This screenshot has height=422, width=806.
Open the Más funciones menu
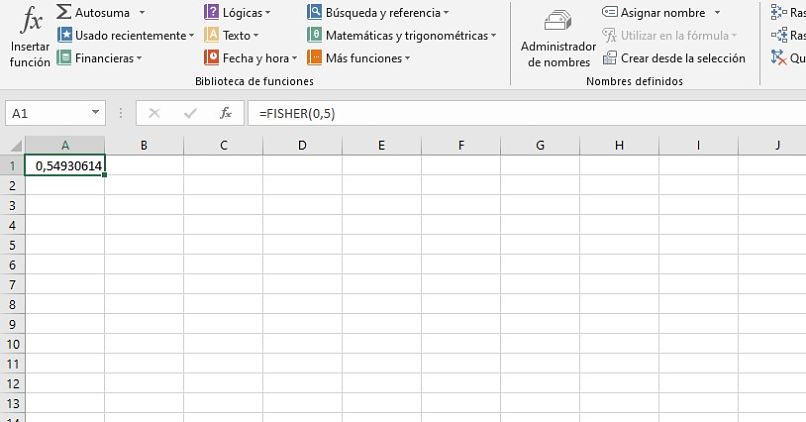pyautogui.click(x=359, y=58)
